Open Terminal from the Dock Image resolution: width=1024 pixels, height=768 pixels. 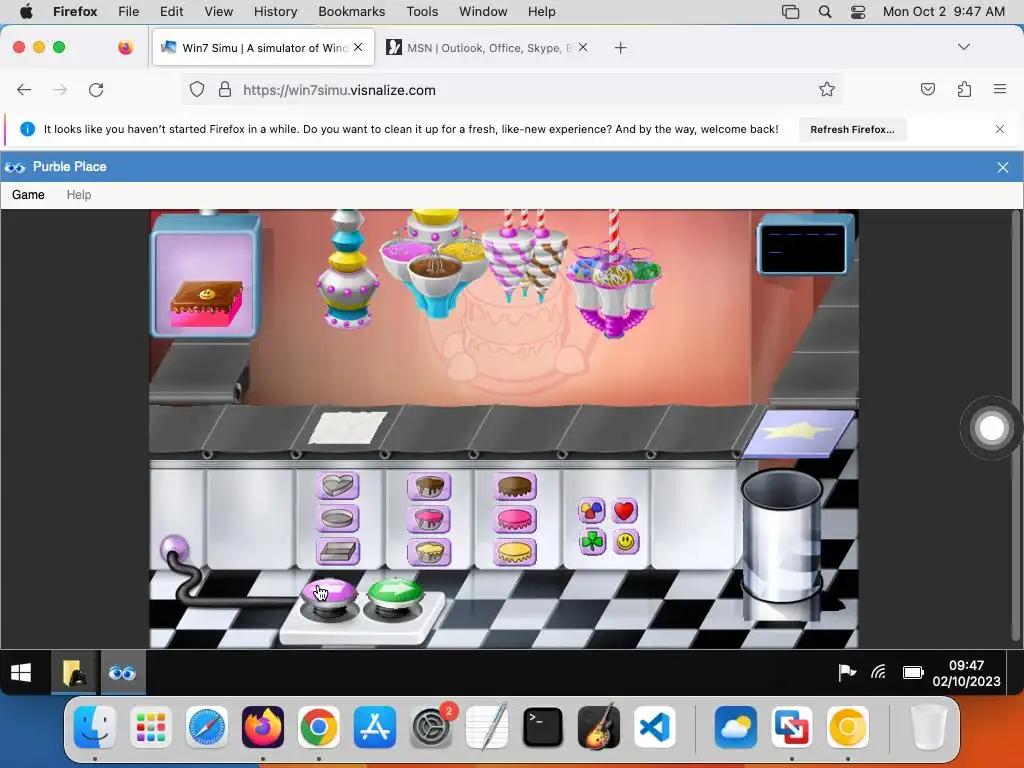(x=542, y=727)
